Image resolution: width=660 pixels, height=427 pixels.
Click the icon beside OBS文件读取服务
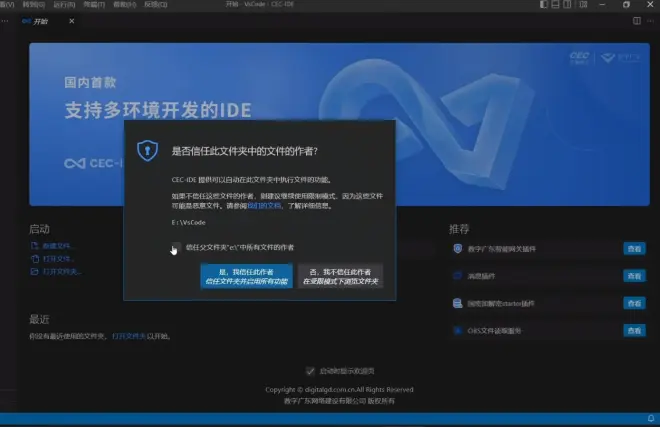[458, 331]
